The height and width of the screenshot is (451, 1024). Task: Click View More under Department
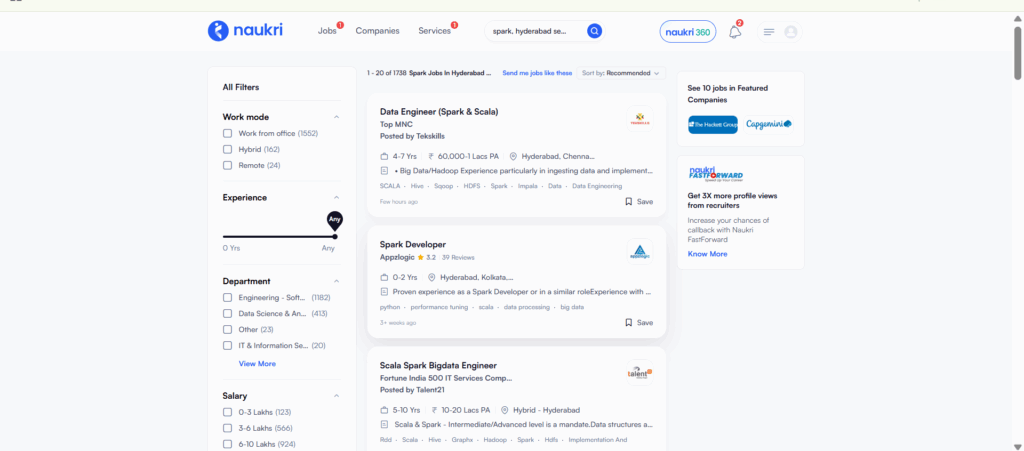(x=257, y=364)
